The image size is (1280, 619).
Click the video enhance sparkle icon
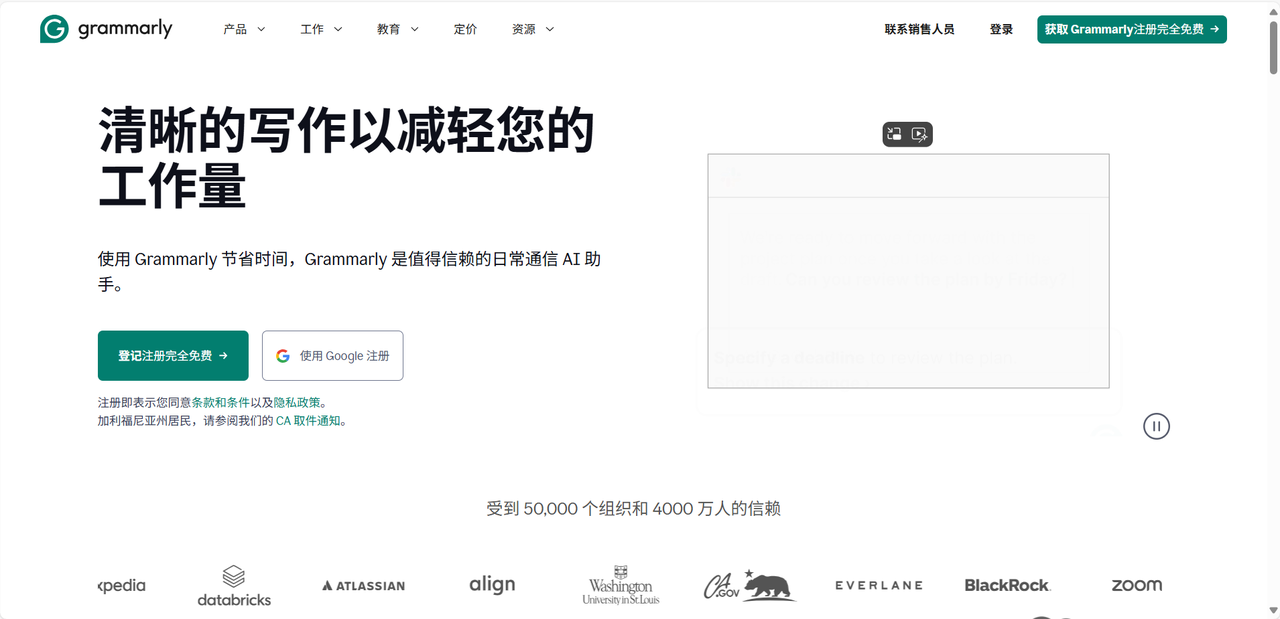[x=920, y=134]
